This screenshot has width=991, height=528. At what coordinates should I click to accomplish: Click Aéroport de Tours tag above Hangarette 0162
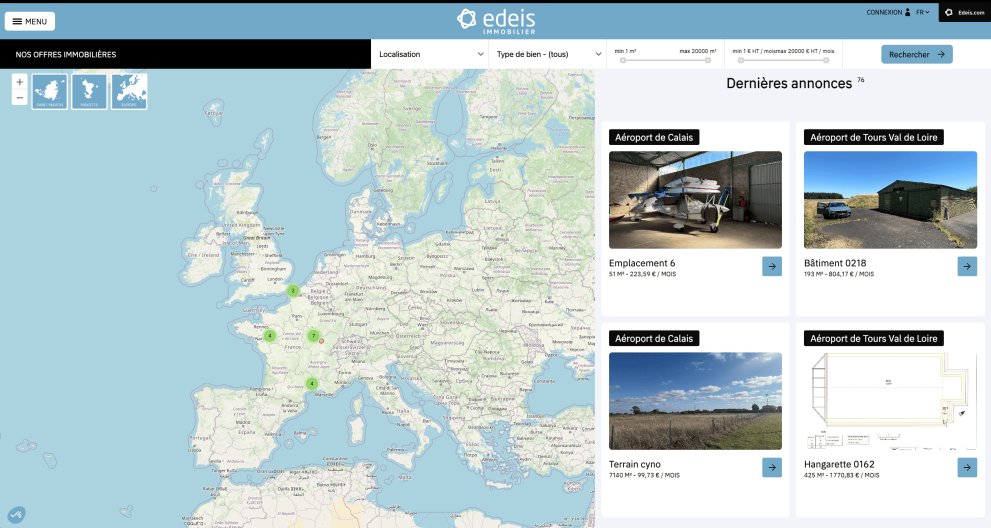873,338
